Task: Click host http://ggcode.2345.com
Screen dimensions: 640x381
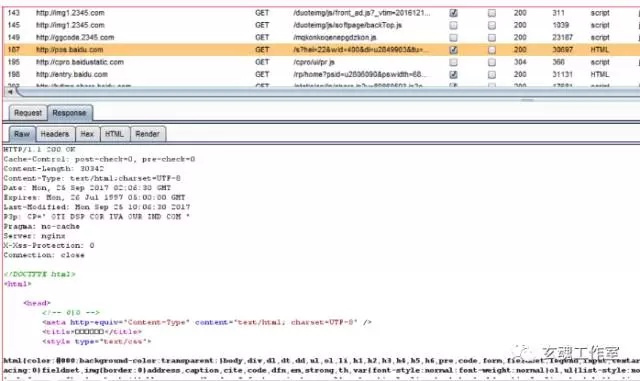Action: (75, 38)
